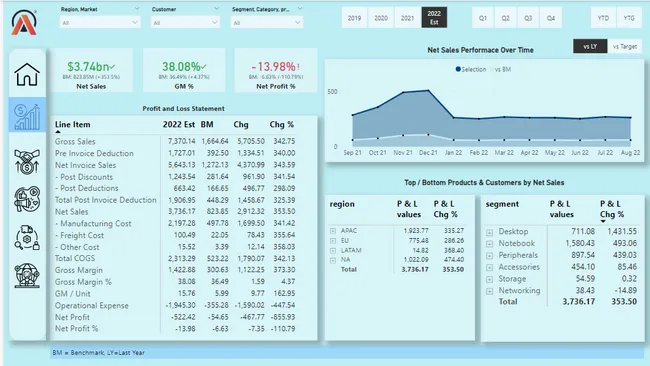Open the Region, Market dropdown
This screenshot has width=650, height=366.
pyautogui.click(x=100, y=22)
